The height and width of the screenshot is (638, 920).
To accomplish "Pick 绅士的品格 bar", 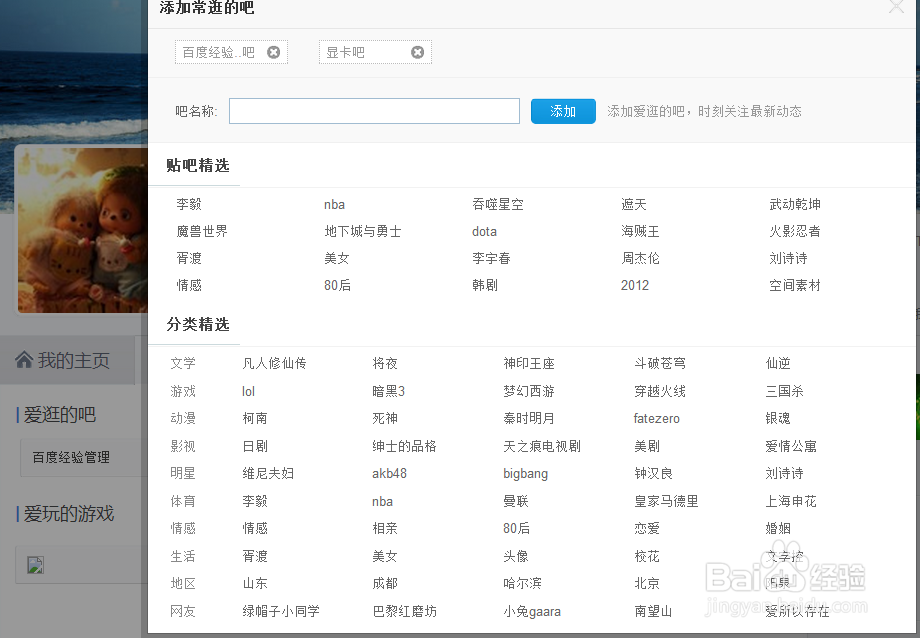I will coord(404,446).
